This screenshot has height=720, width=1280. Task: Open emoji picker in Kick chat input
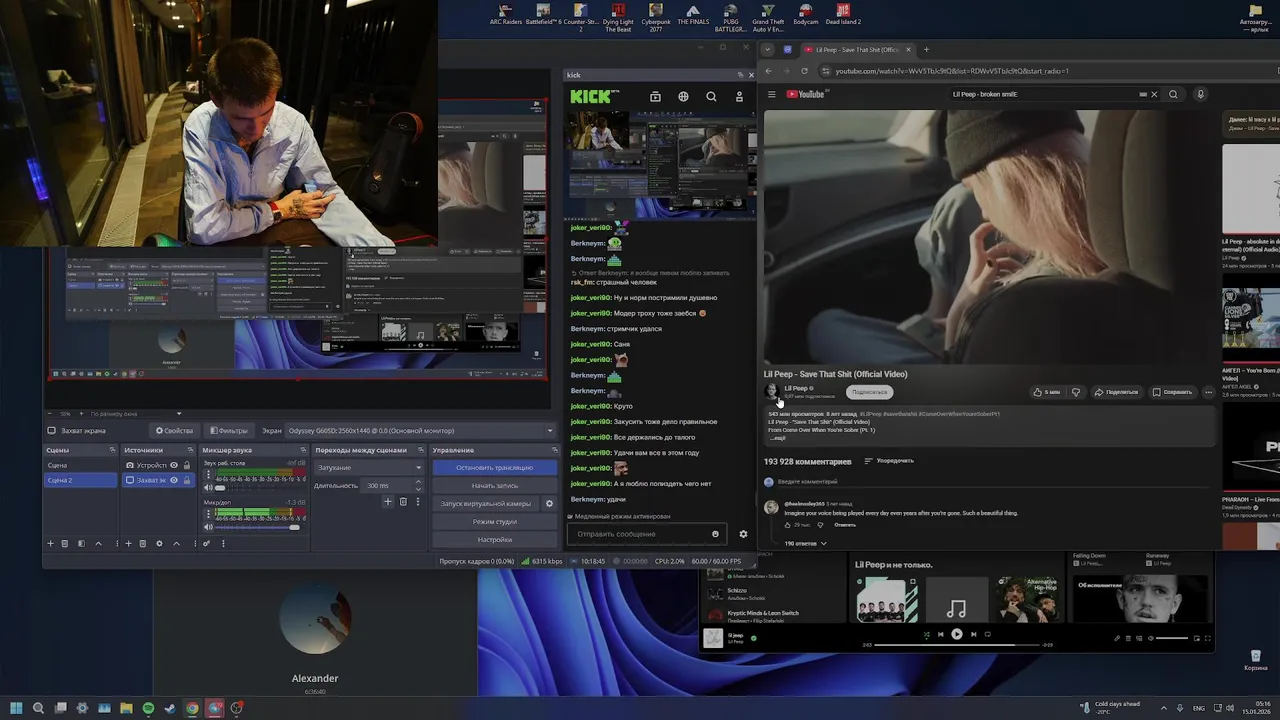(x=715, y=534)
